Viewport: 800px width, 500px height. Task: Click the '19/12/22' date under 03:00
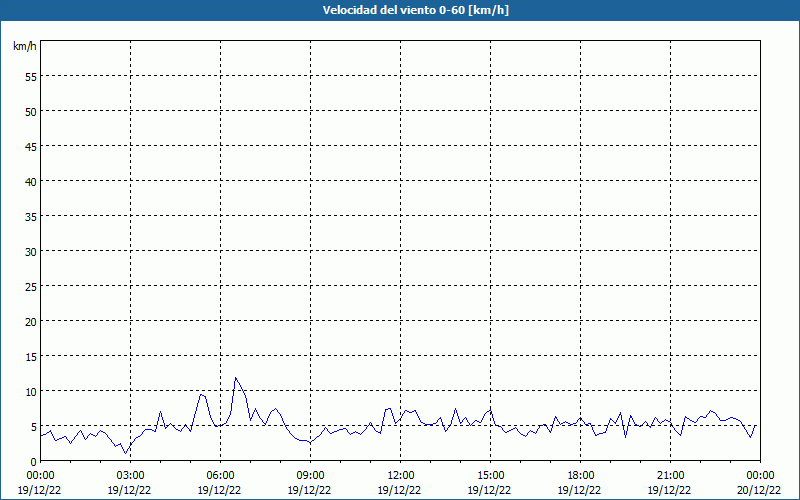(129, 490)
